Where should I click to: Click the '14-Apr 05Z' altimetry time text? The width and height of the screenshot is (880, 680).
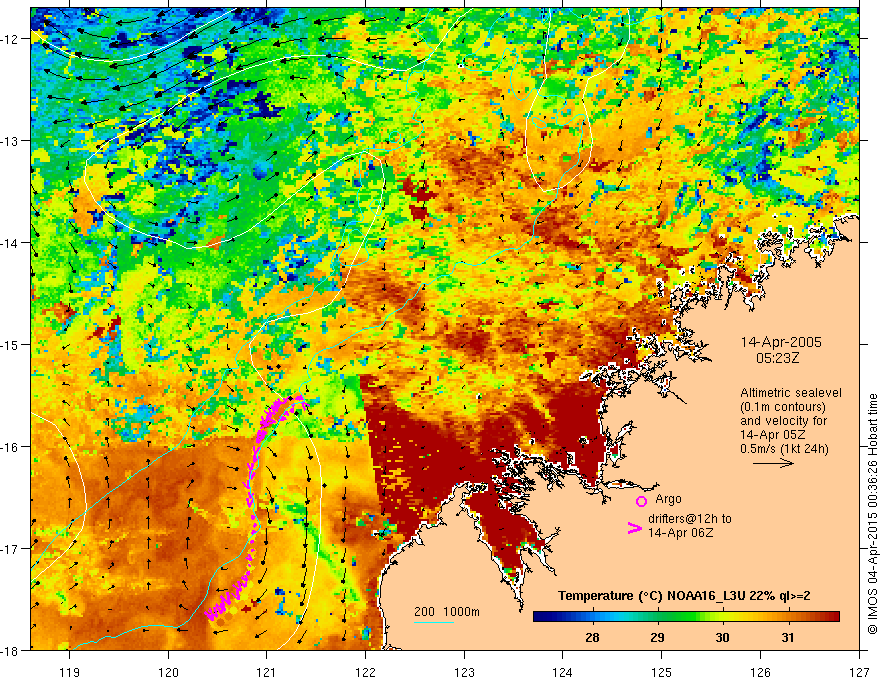[x=773, y=435]
